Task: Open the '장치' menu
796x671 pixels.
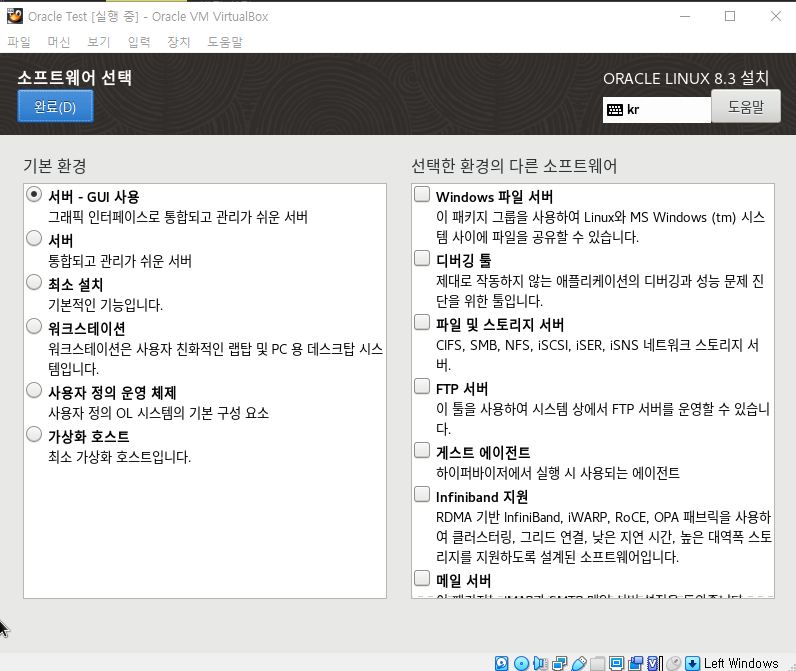Action: 179,42
